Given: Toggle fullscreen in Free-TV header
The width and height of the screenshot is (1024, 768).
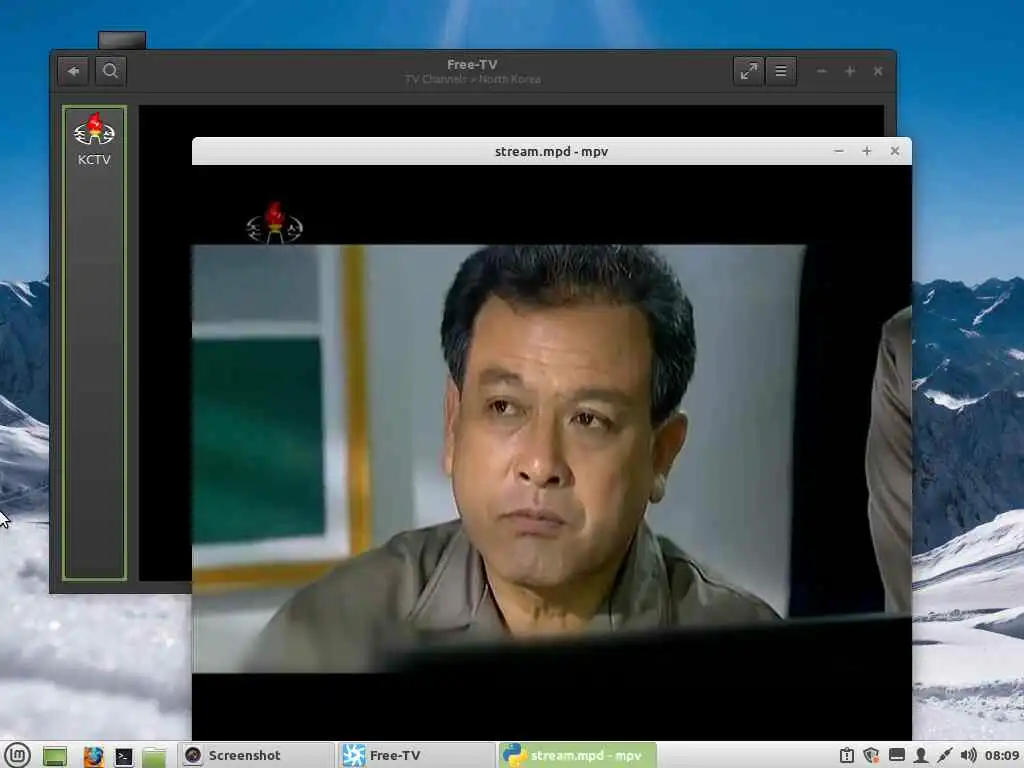Looking at the screenshot, I should click(x=748, y=71).
